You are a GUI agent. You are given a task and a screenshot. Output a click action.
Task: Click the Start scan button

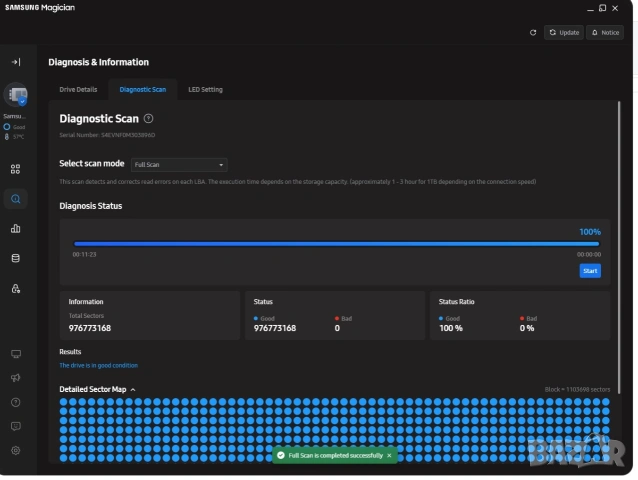590,271
